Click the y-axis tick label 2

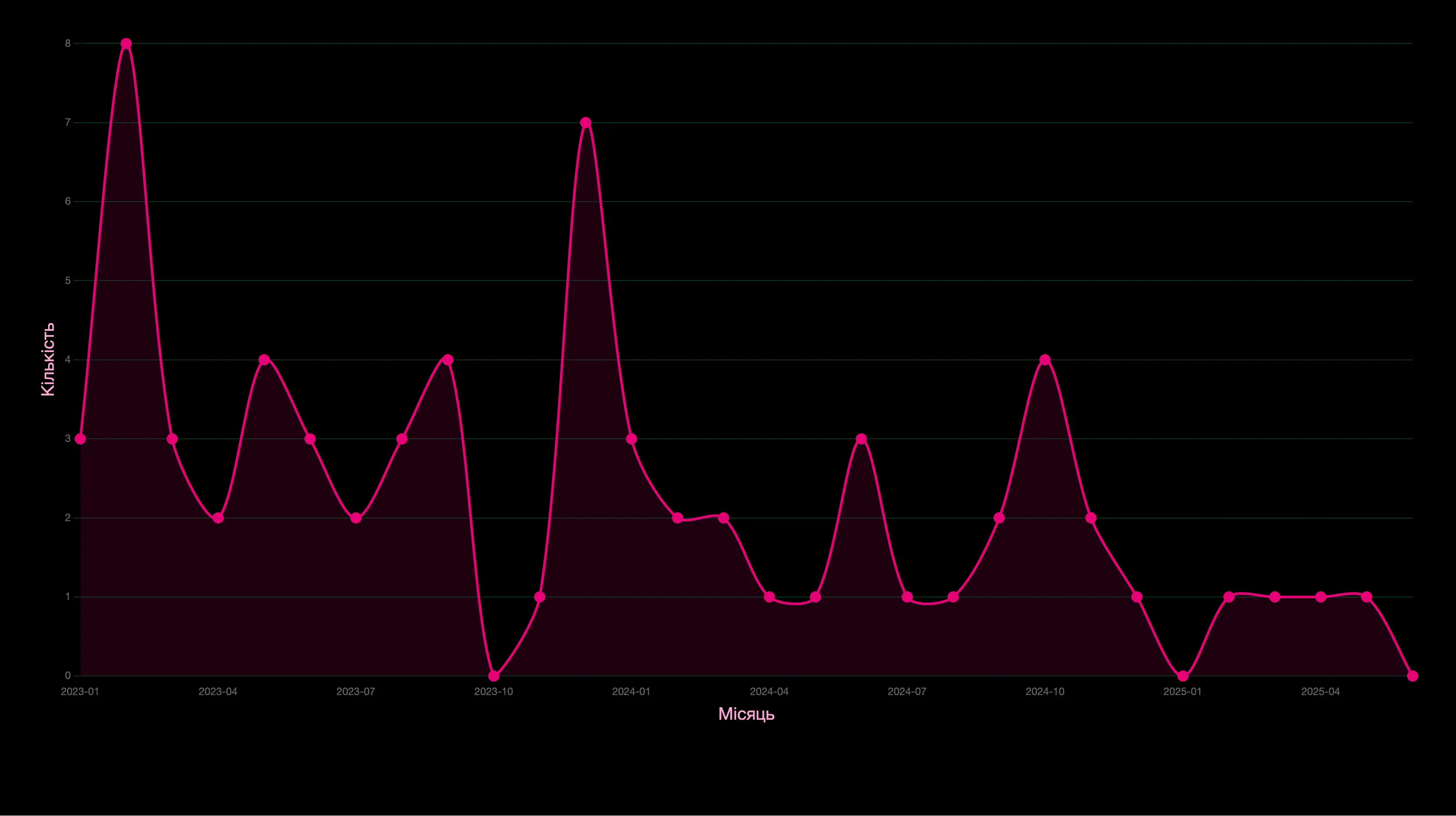68,518
